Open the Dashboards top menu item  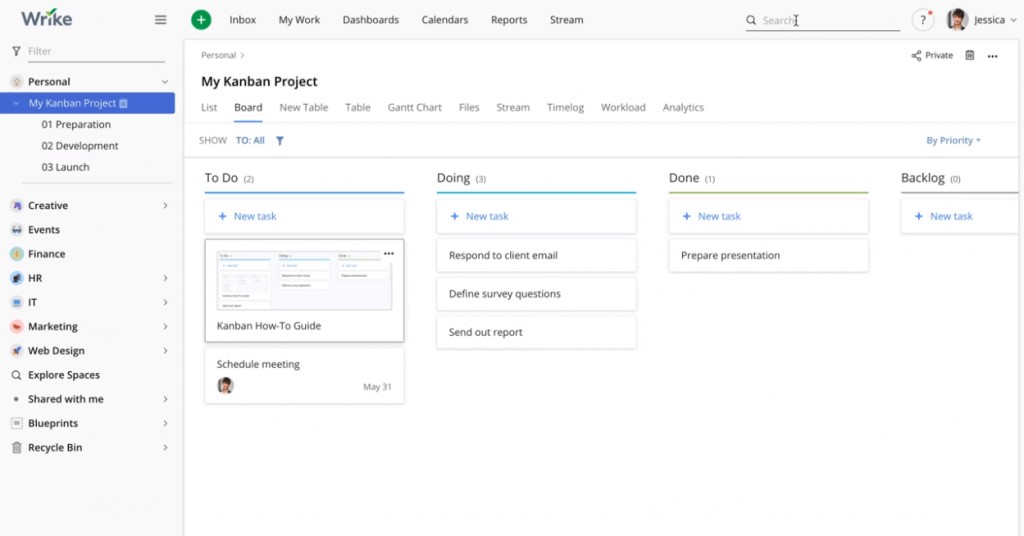[370, 20]
